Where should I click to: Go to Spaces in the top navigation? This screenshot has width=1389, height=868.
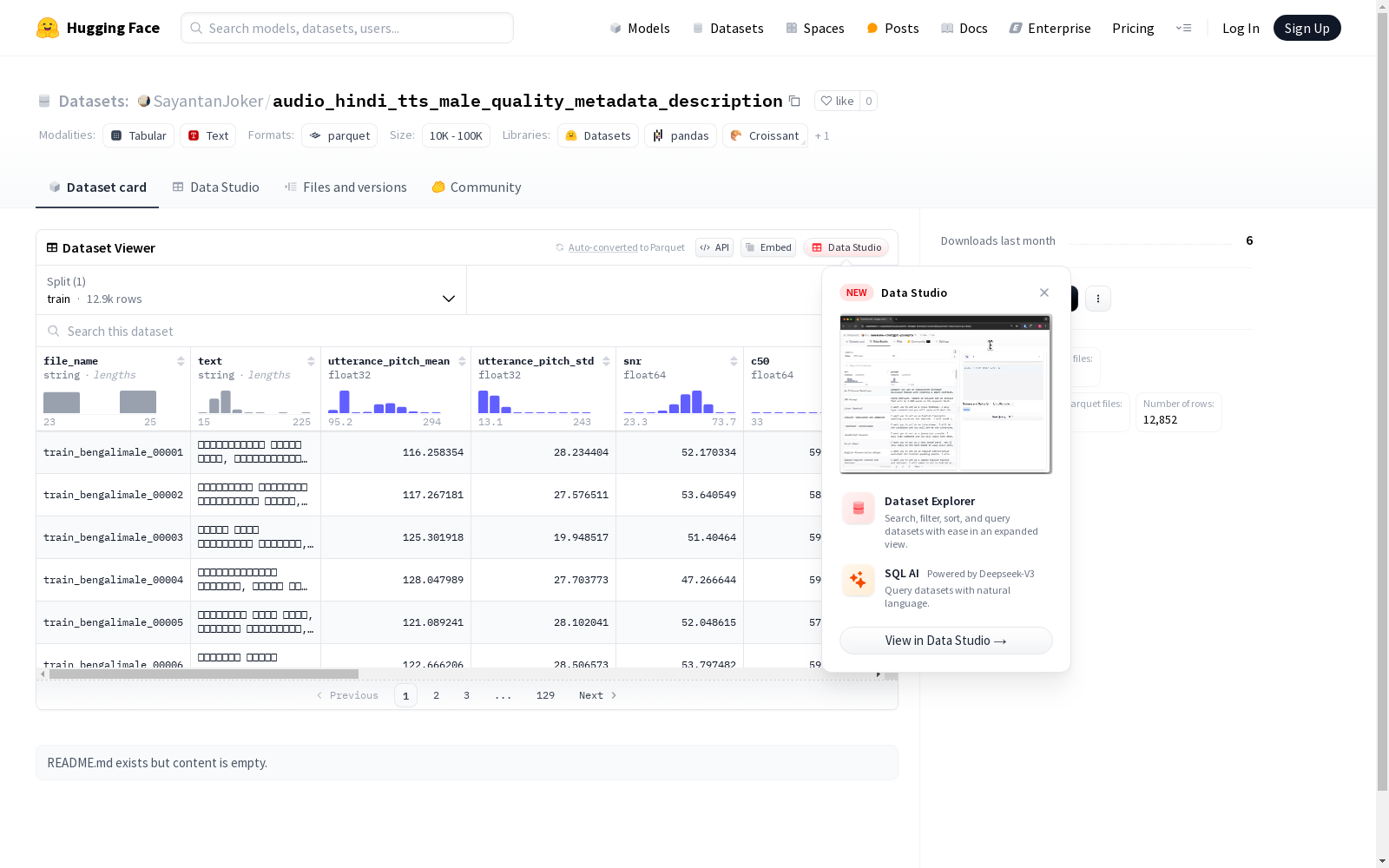point(815,28)
